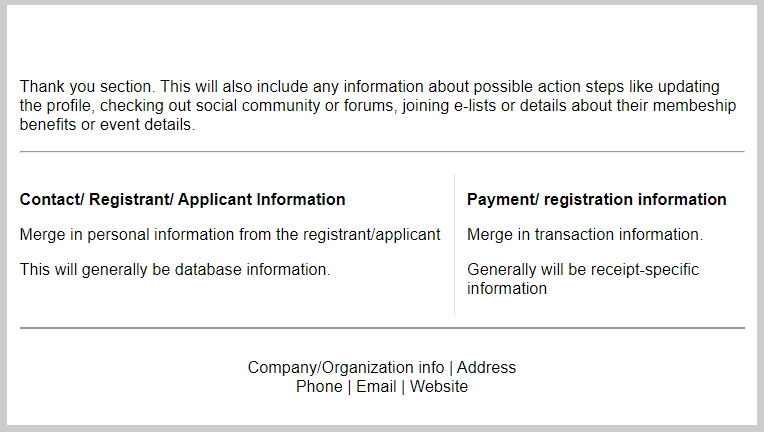This screenshot has width=764, height=432.
Task: Open the Website footer text
Action: (439, 386)
